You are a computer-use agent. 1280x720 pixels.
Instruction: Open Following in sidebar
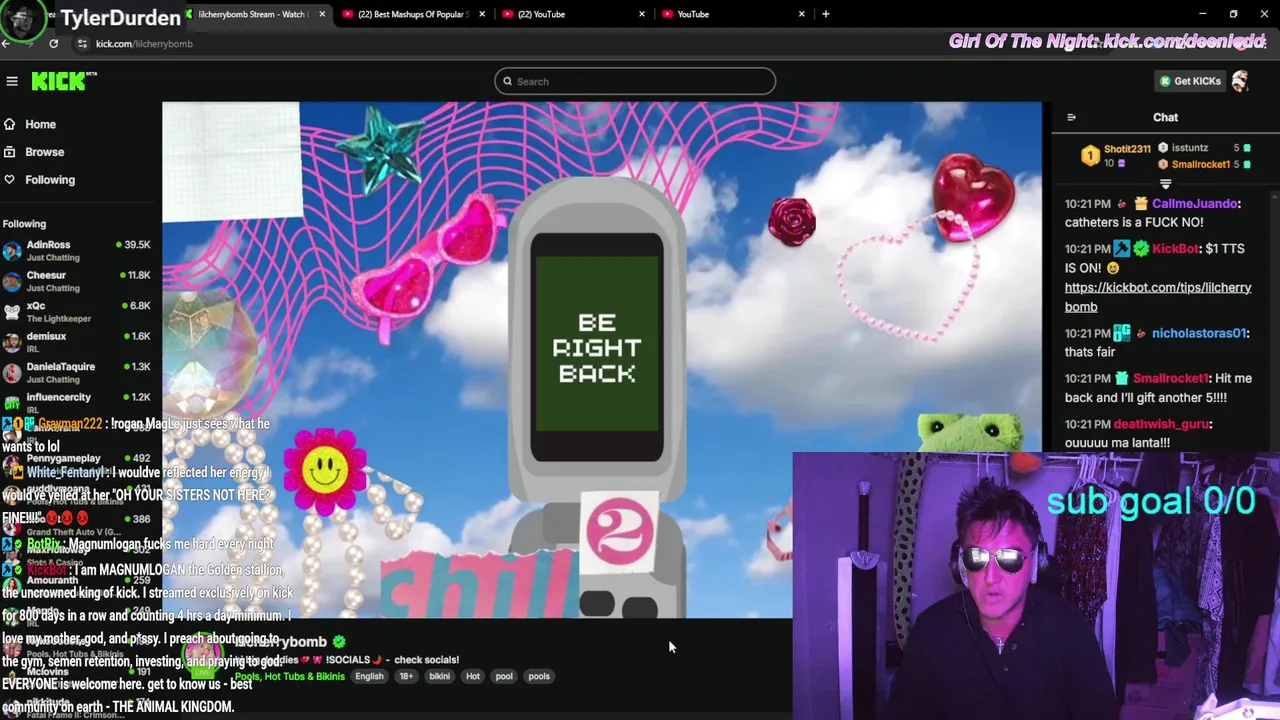(x=49, y=180)
